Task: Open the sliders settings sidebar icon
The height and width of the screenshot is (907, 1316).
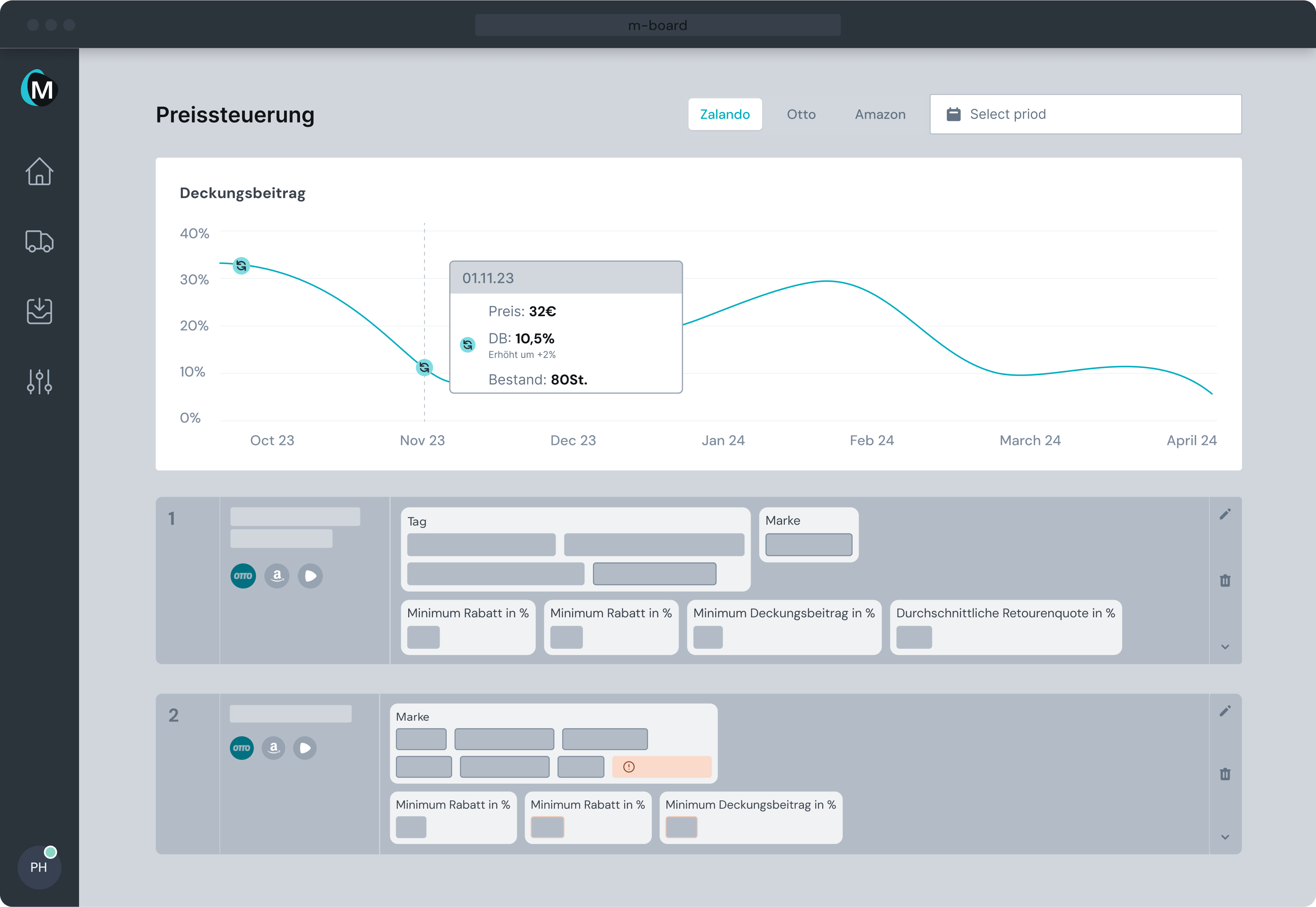Action: (39, 381)
